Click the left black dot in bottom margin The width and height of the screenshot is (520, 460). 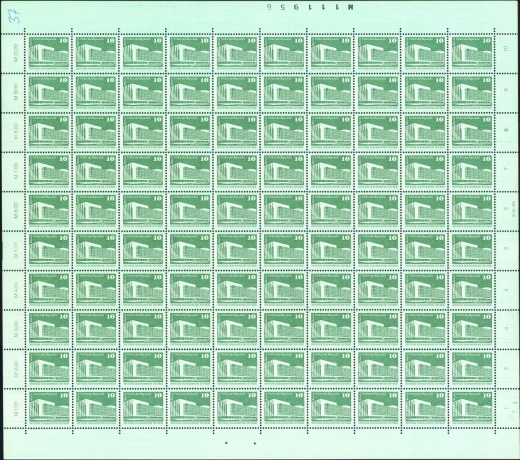pyautogui.click(x=226, y=443)
